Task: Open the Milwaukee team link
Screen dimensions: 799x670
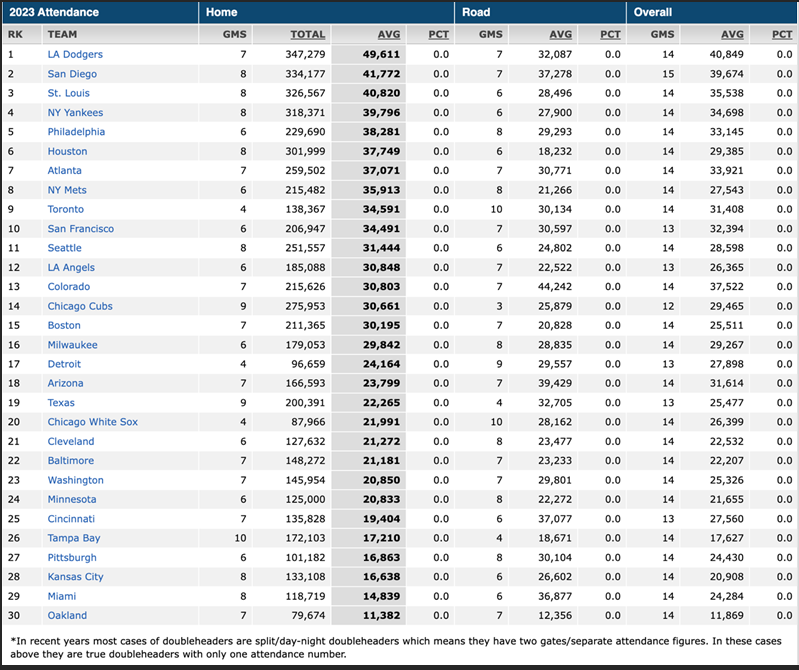Action: 72,345
